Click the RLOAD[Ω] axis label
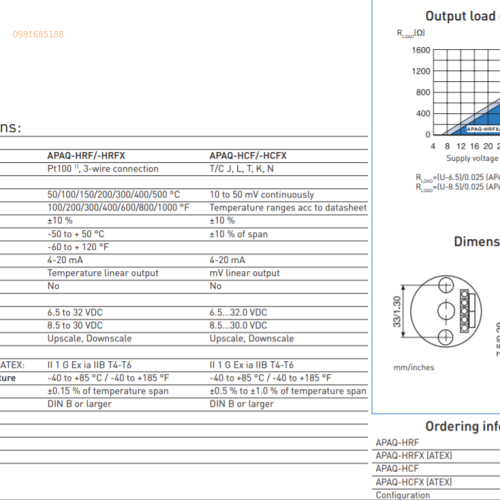This screenshot has width=500, height=500. click(411, 33)
